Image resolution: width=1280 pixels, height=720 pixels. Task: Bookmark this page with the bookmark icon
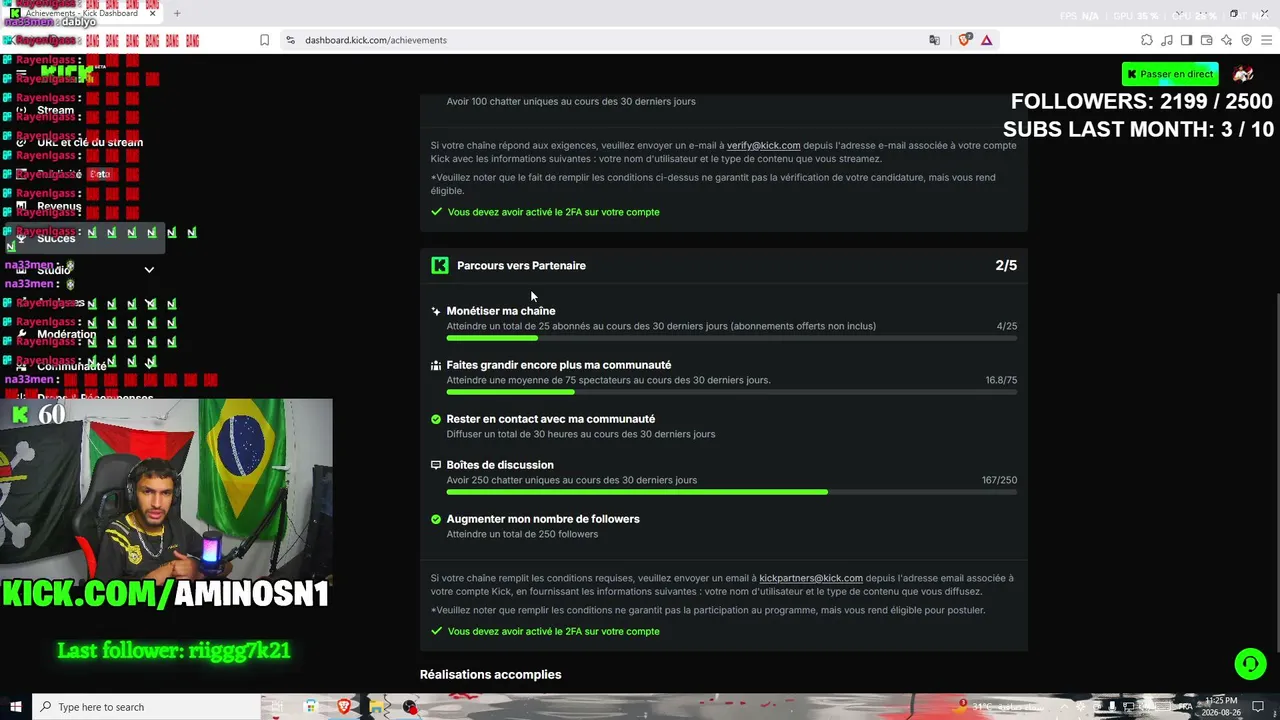pos(264,40)
